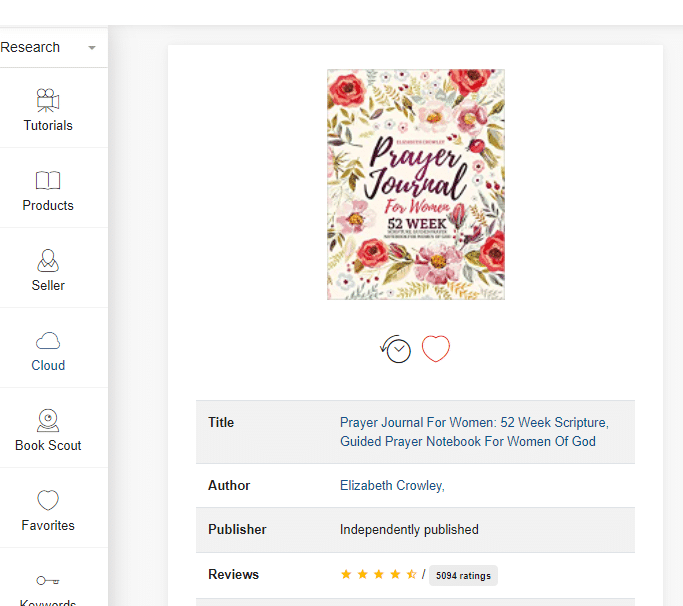Click the Products label in sidebar

pyautogui.click(x=48, y=205)
